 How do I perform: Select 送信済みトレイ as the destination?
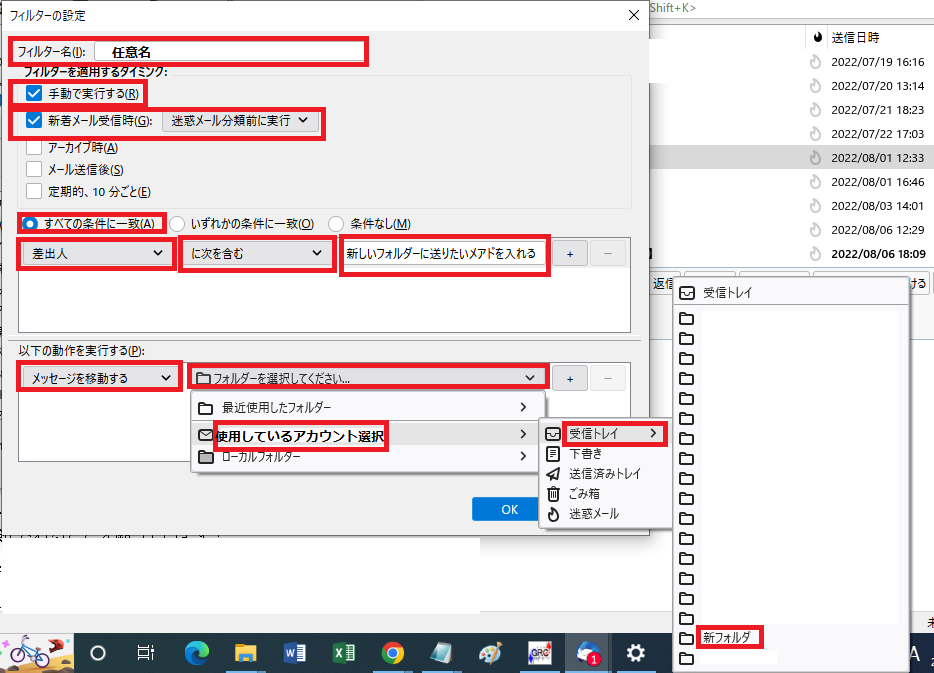coord(605,473)
